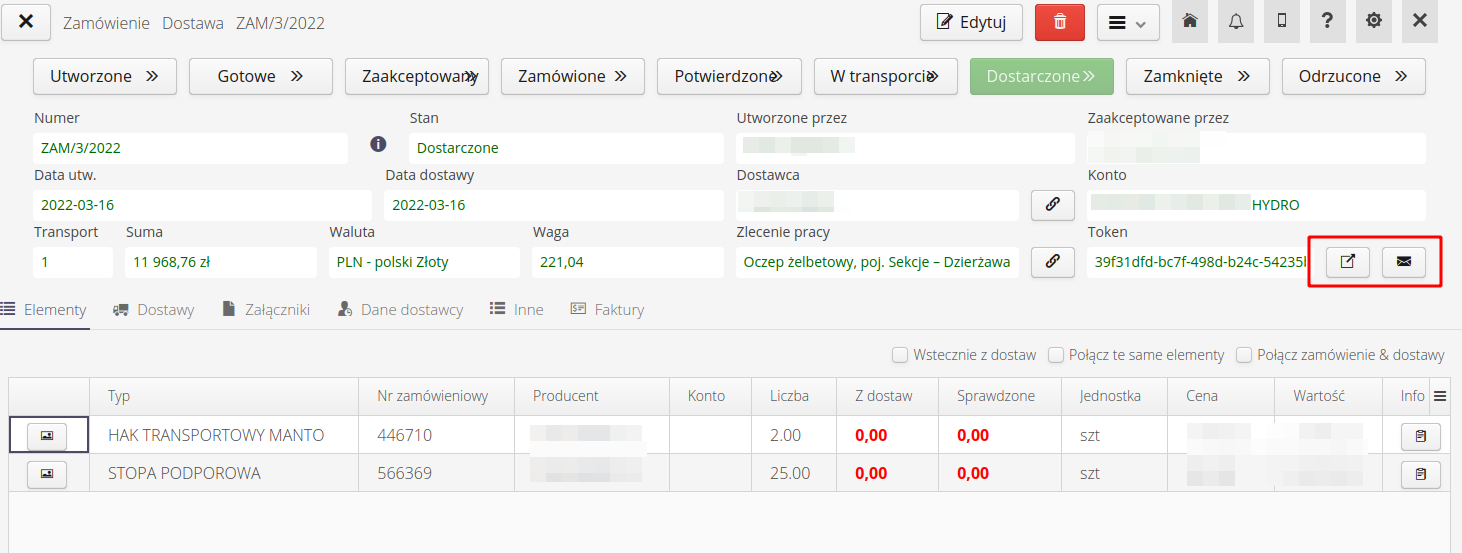
Task: Enable Wstecznie z dostaw checkbox
Action: (x=900, y=355)
